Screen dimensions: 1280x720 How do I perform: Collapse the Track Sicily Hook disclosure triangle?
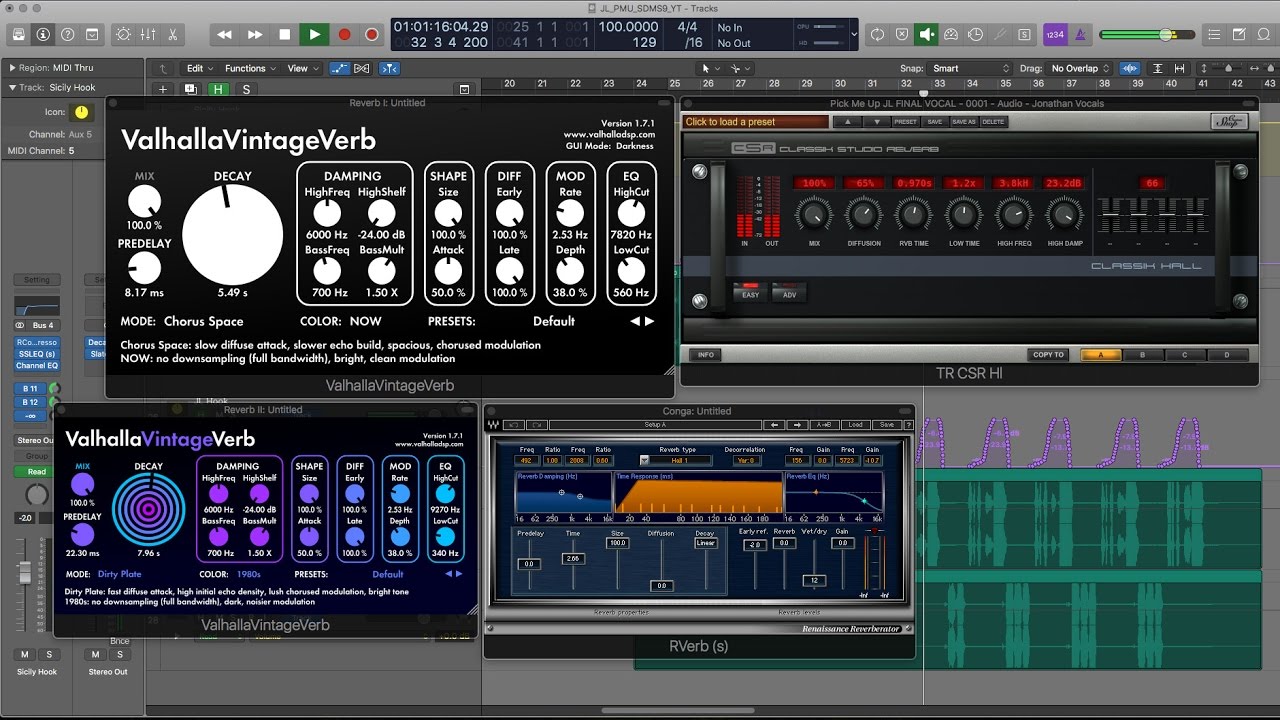(12, 87)
